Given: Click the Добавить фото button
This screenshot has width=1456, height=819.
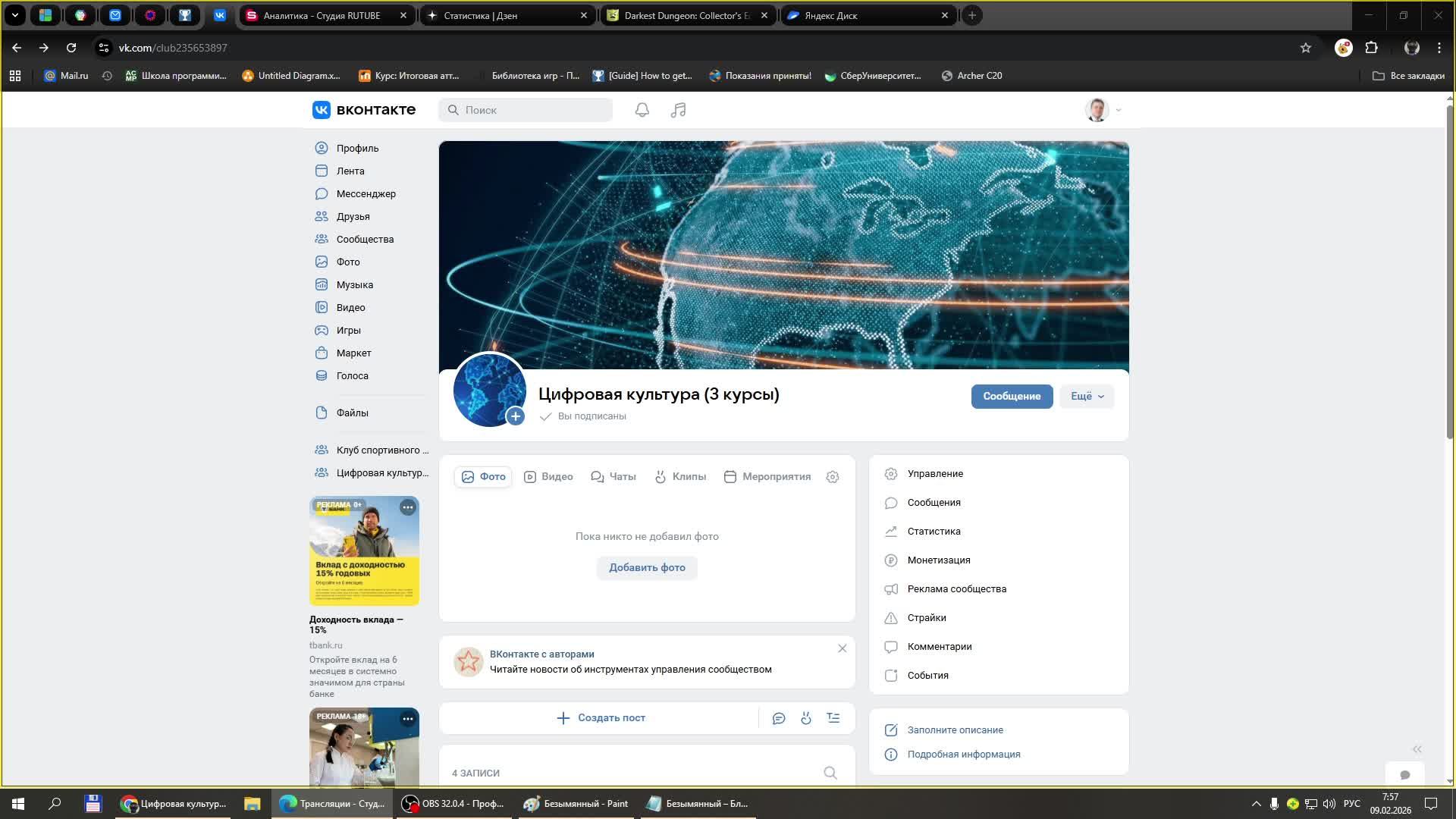Looking at the screenshot, I should click(647, 568).
